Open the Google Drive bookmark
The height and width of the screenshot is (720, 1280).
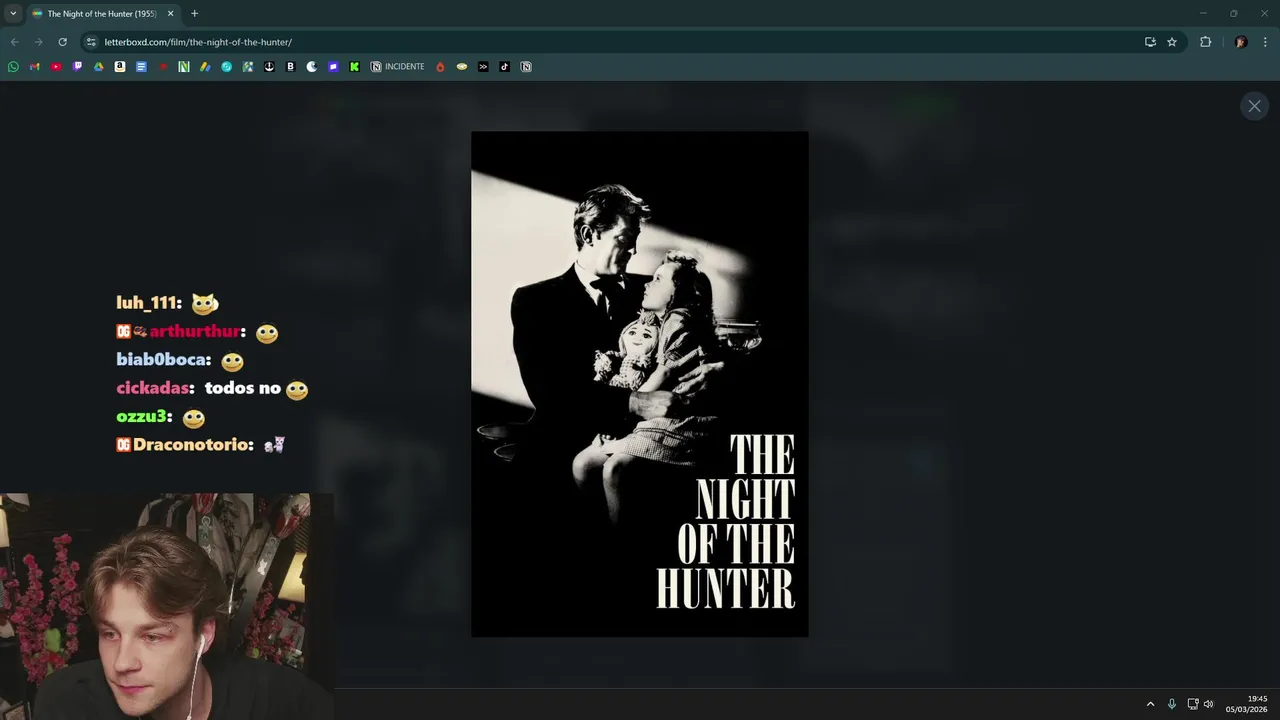(99, 67)
